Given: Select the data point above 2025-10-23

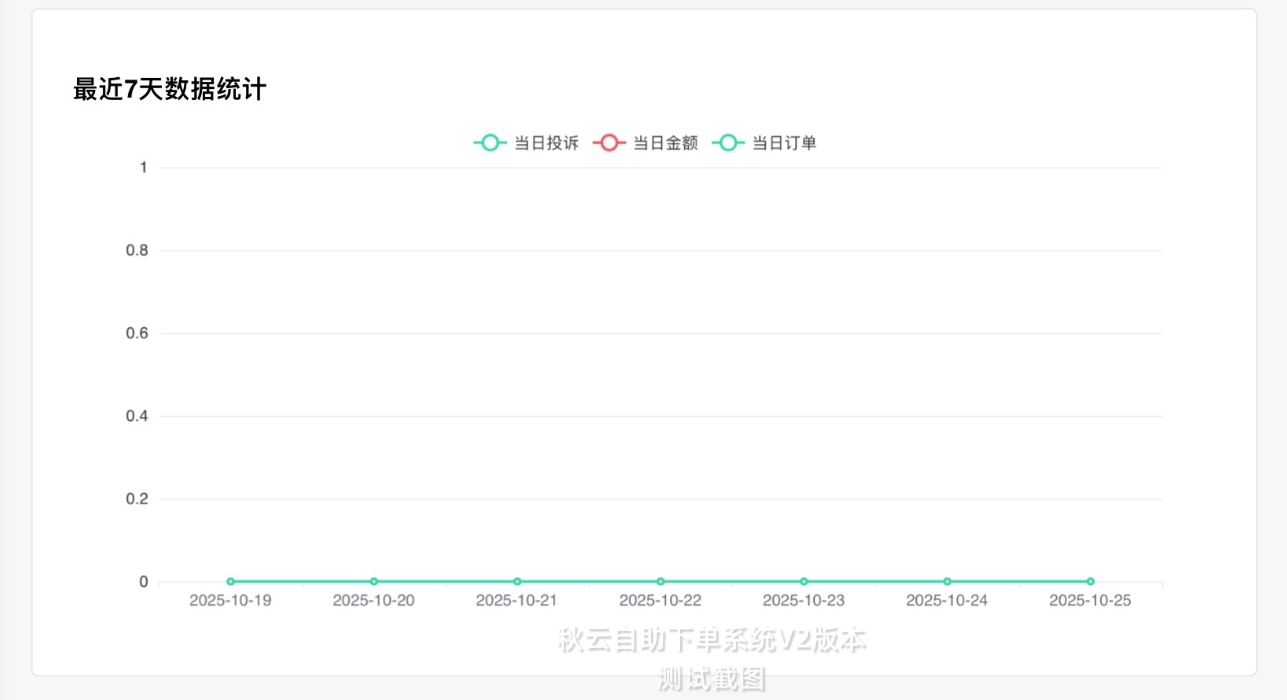Looking at the screenshot, I should [x=803, y=580].
